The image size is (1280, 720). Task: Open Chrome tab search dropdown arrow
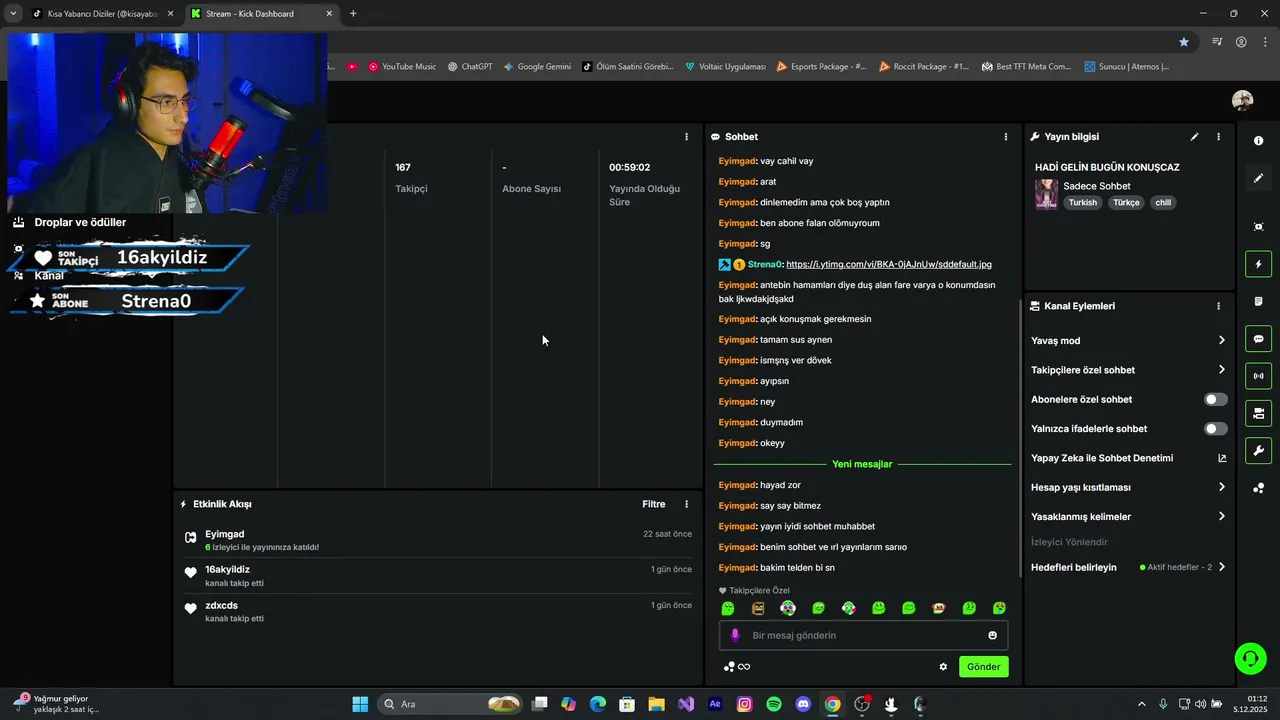coord(13,14)
